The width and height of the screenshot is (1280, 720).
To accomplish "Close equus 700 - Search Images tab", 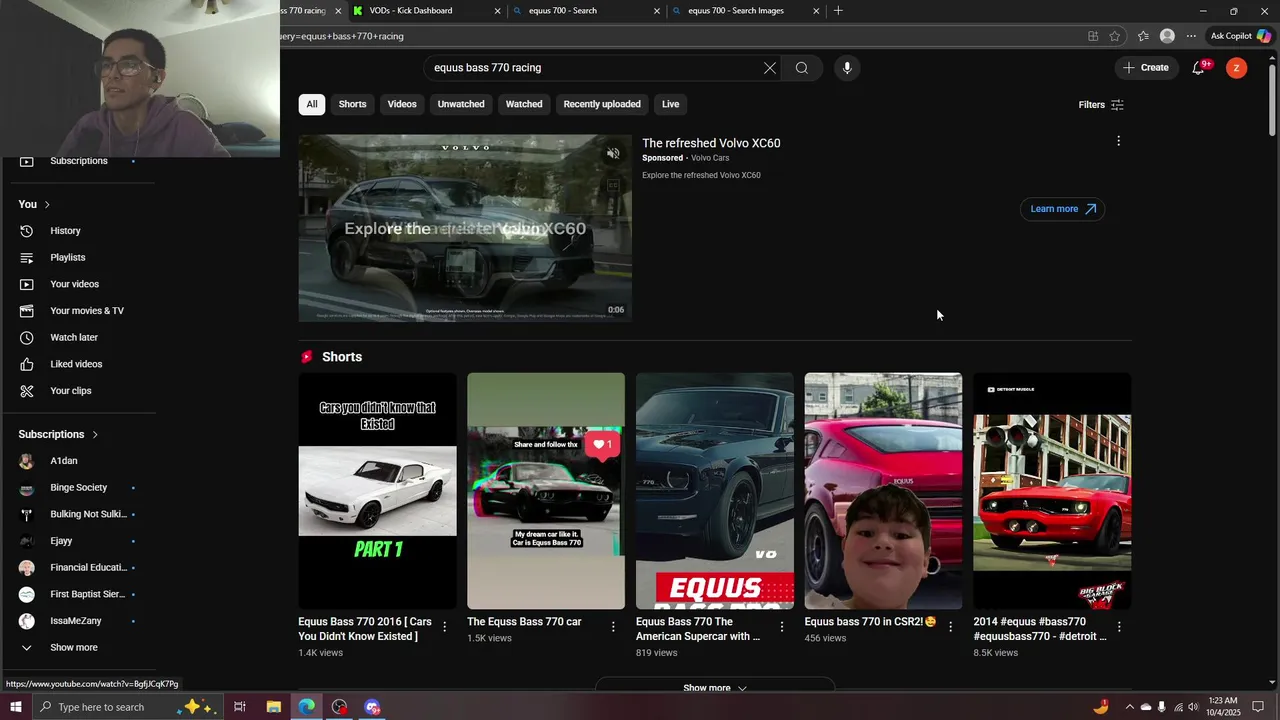I will [816, 11].
